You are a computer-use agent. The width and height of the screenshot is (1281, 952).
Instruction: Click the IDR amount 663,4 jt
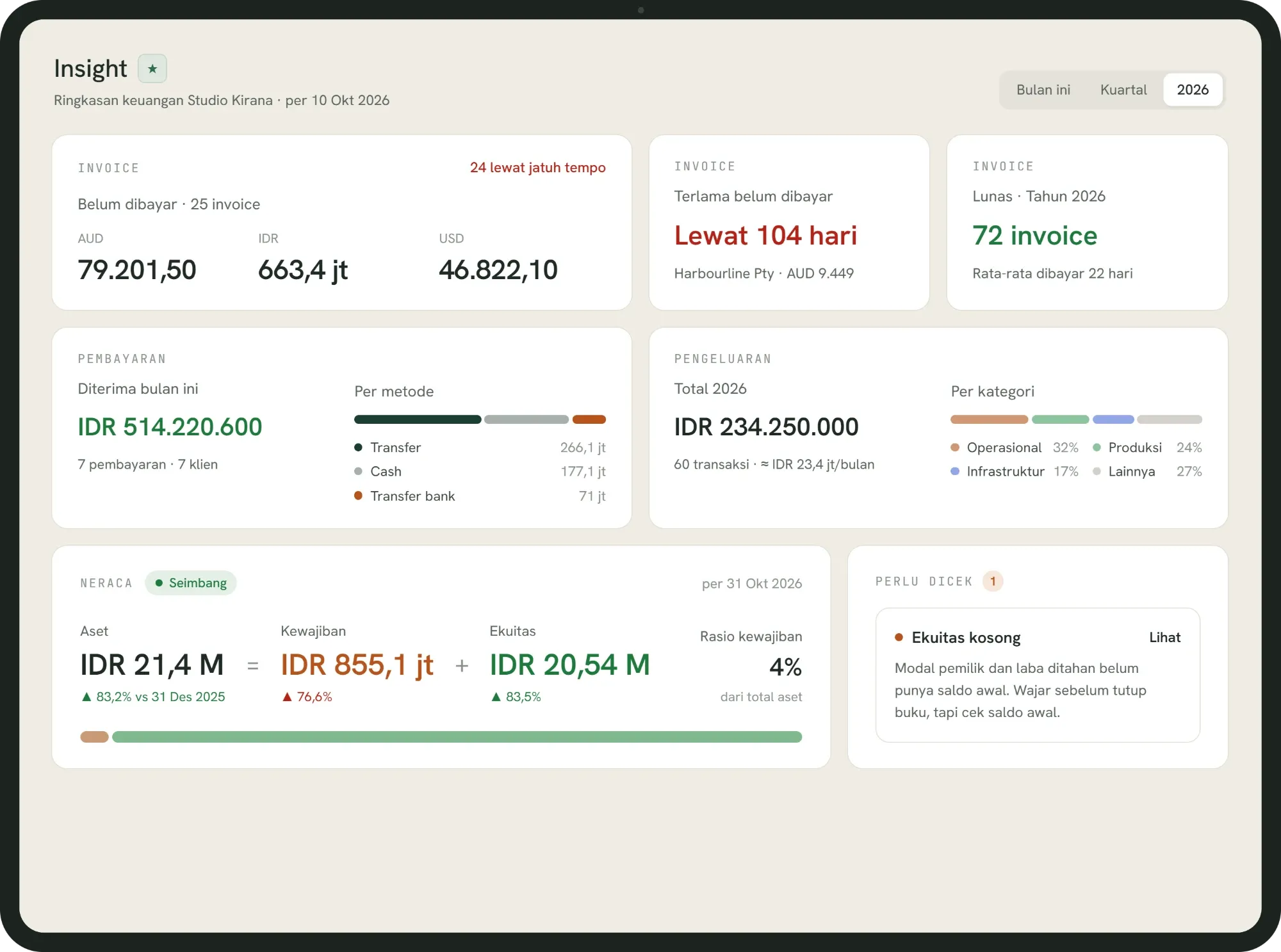click(303, 270)
